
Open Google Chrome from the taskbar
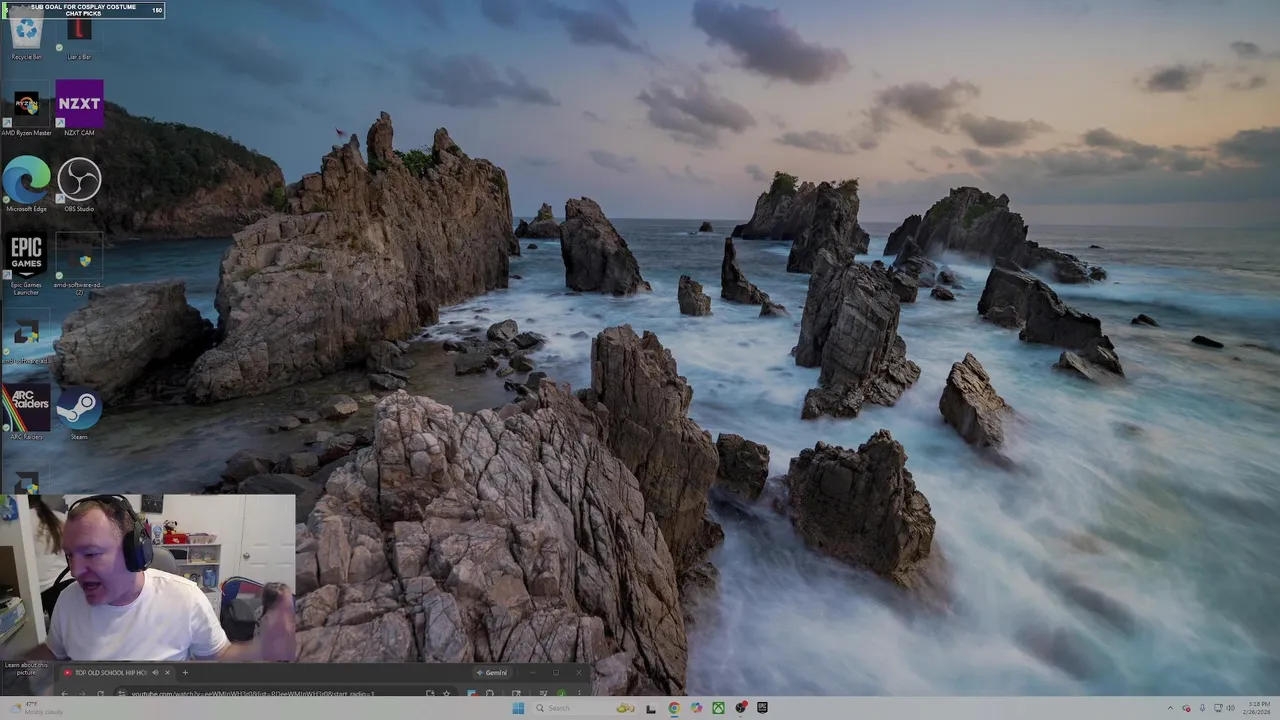point(674,708)
